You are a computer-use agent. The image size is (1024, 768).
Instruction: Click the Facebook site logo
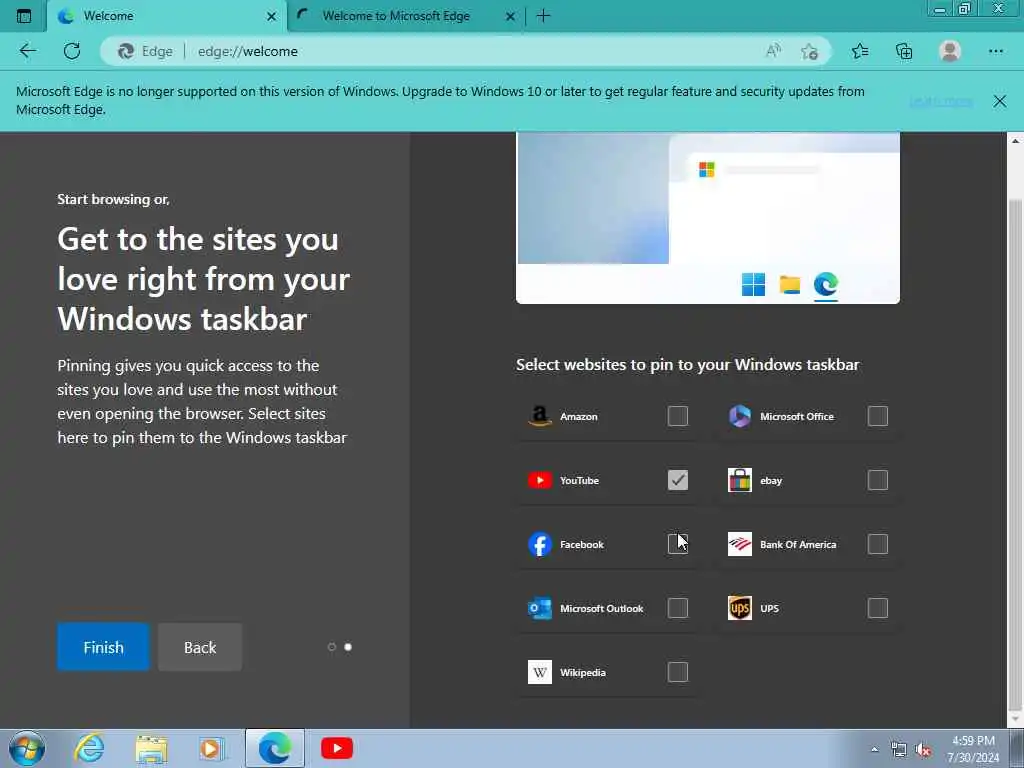point(539,544)
